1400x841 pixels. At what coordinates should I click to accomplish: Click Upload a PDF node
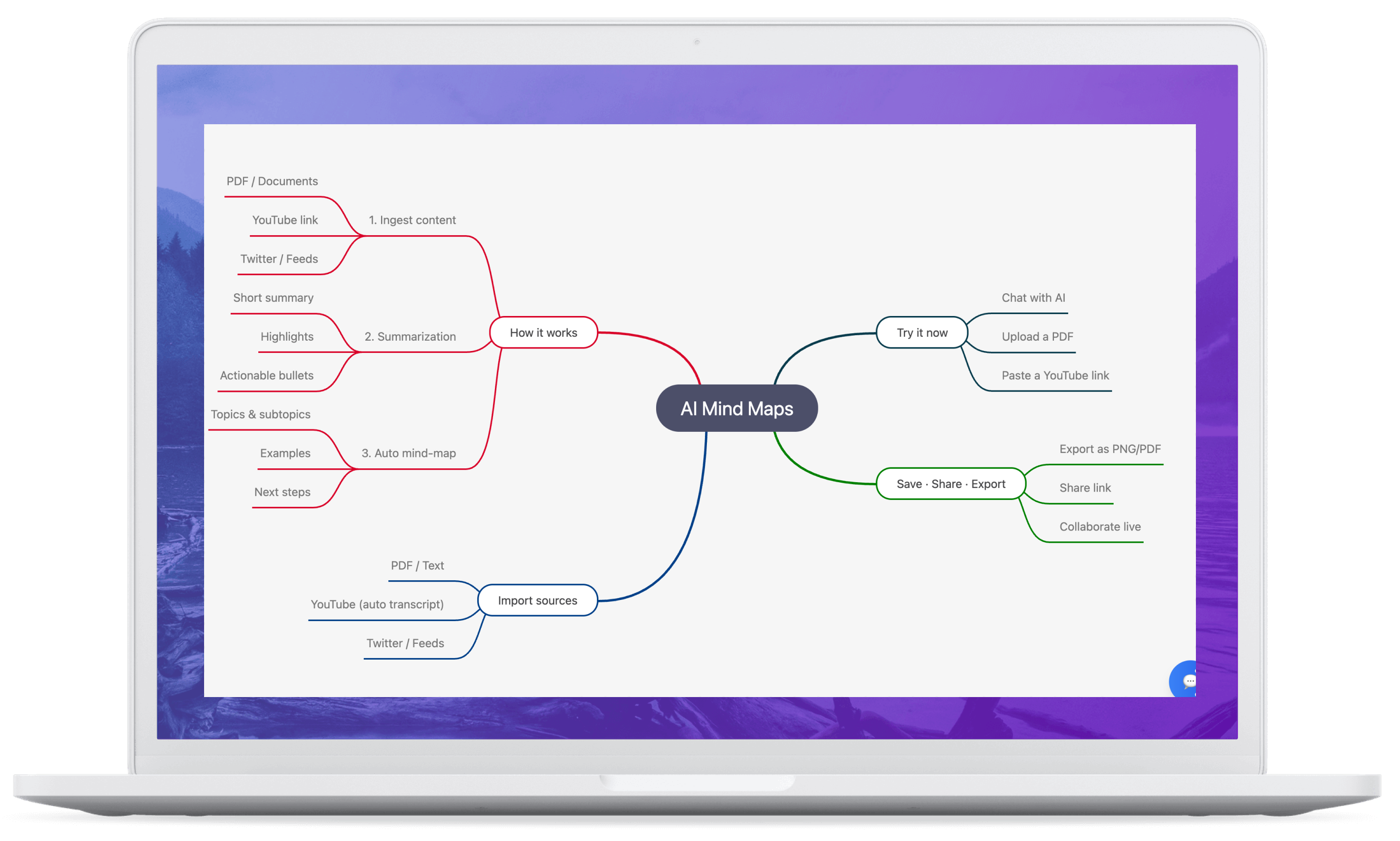pyautogui.click(x=1037, y=336)
